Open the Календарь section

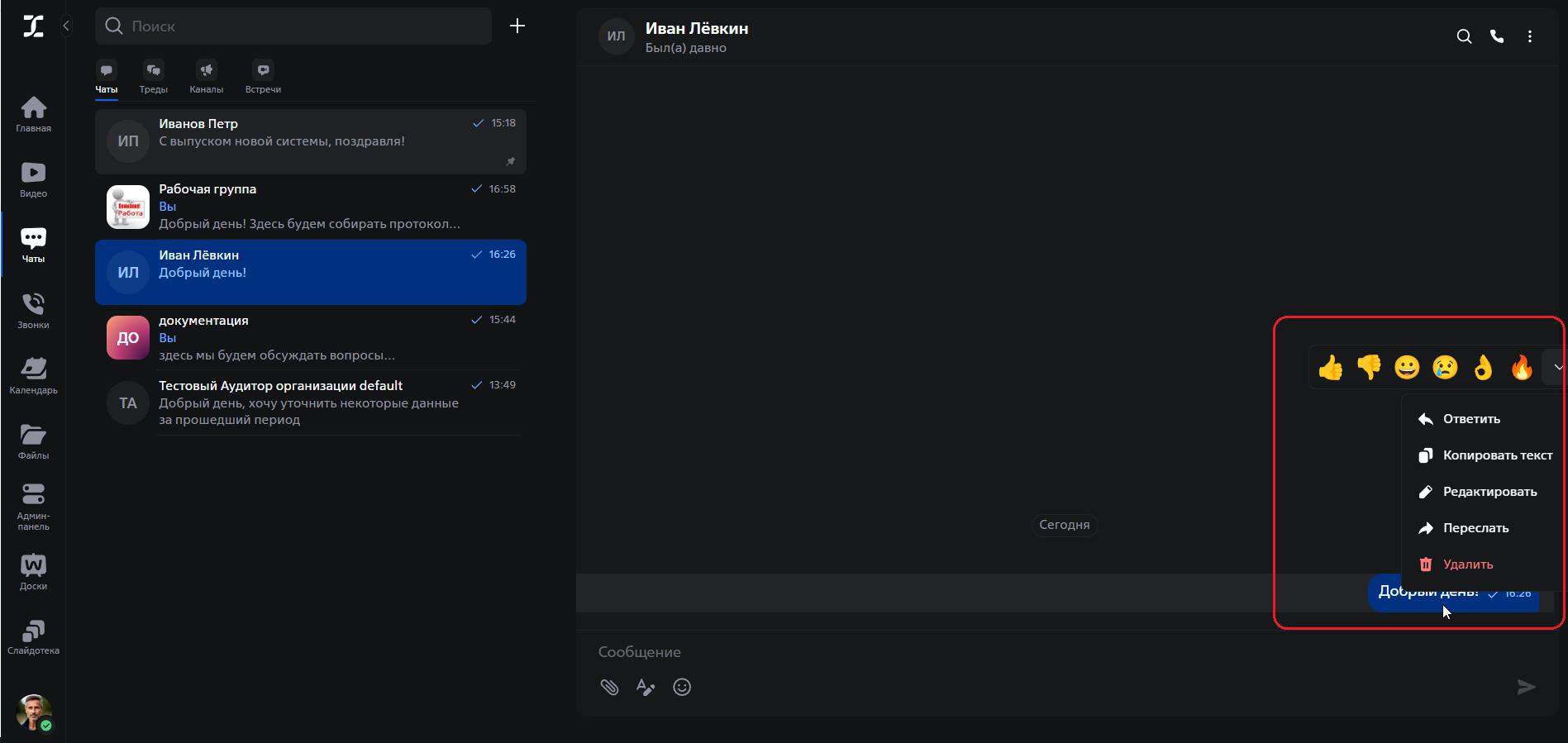coord(33,376)
